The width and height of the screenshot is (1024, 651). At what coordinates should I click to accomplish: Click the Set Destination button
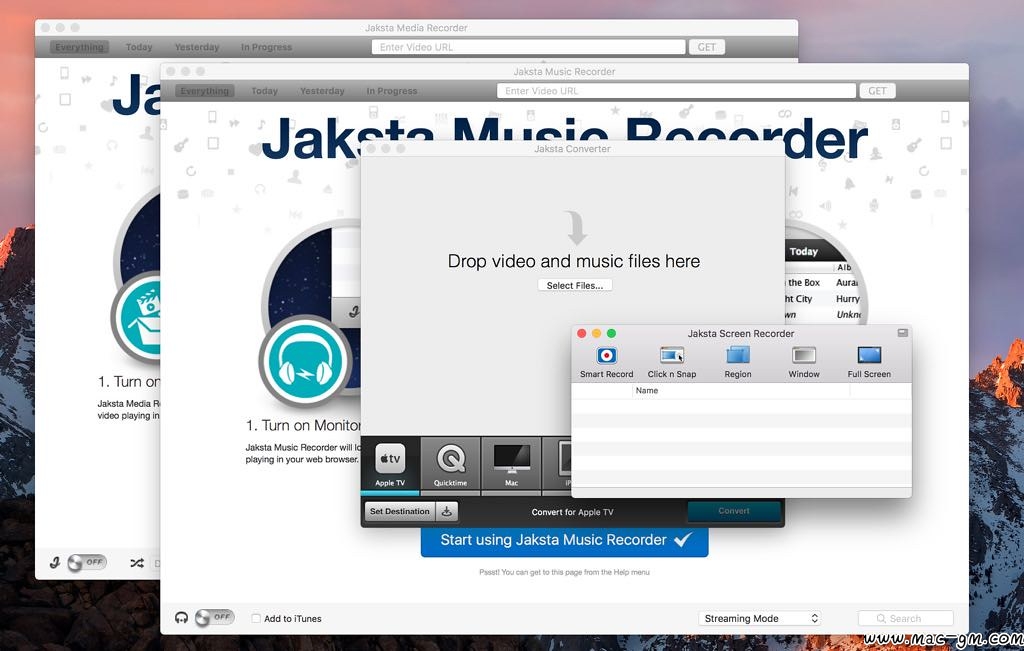(x=400, y=511)
